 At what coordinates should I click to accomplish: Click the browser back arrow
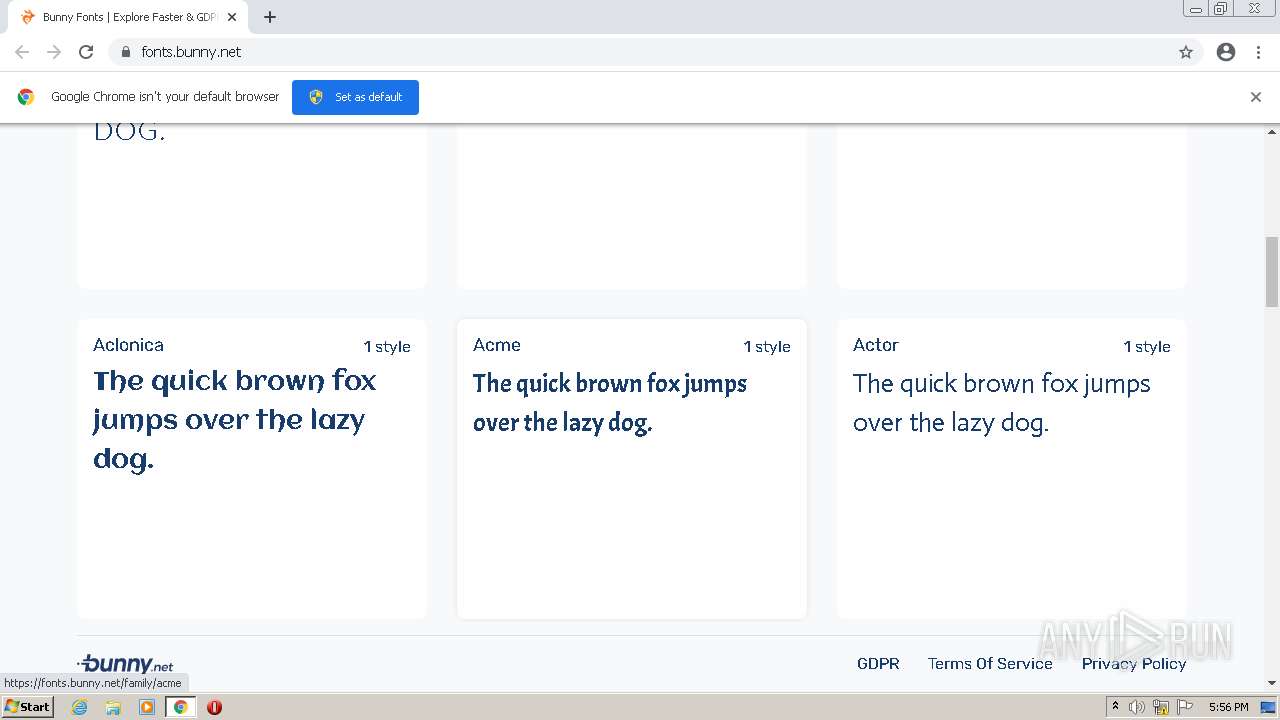(x=22, y=52)
